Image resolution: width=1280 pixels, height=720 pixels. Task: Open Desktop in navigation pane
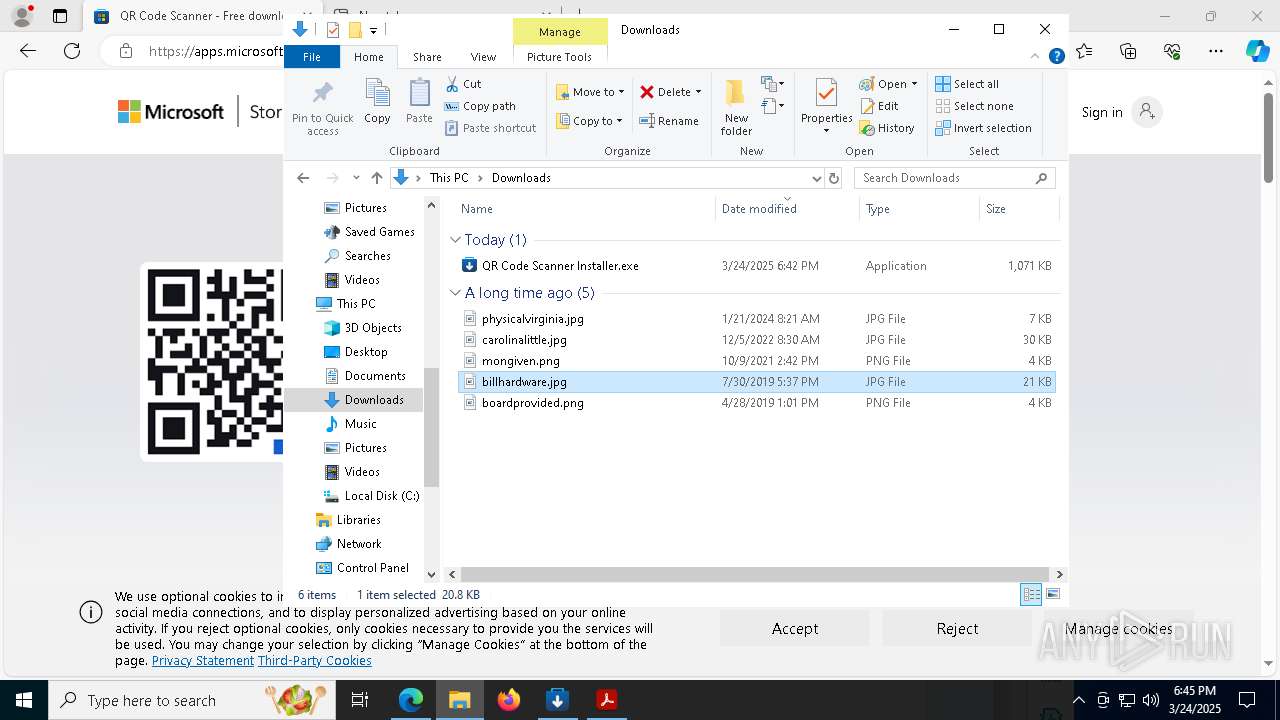point(366,352)
